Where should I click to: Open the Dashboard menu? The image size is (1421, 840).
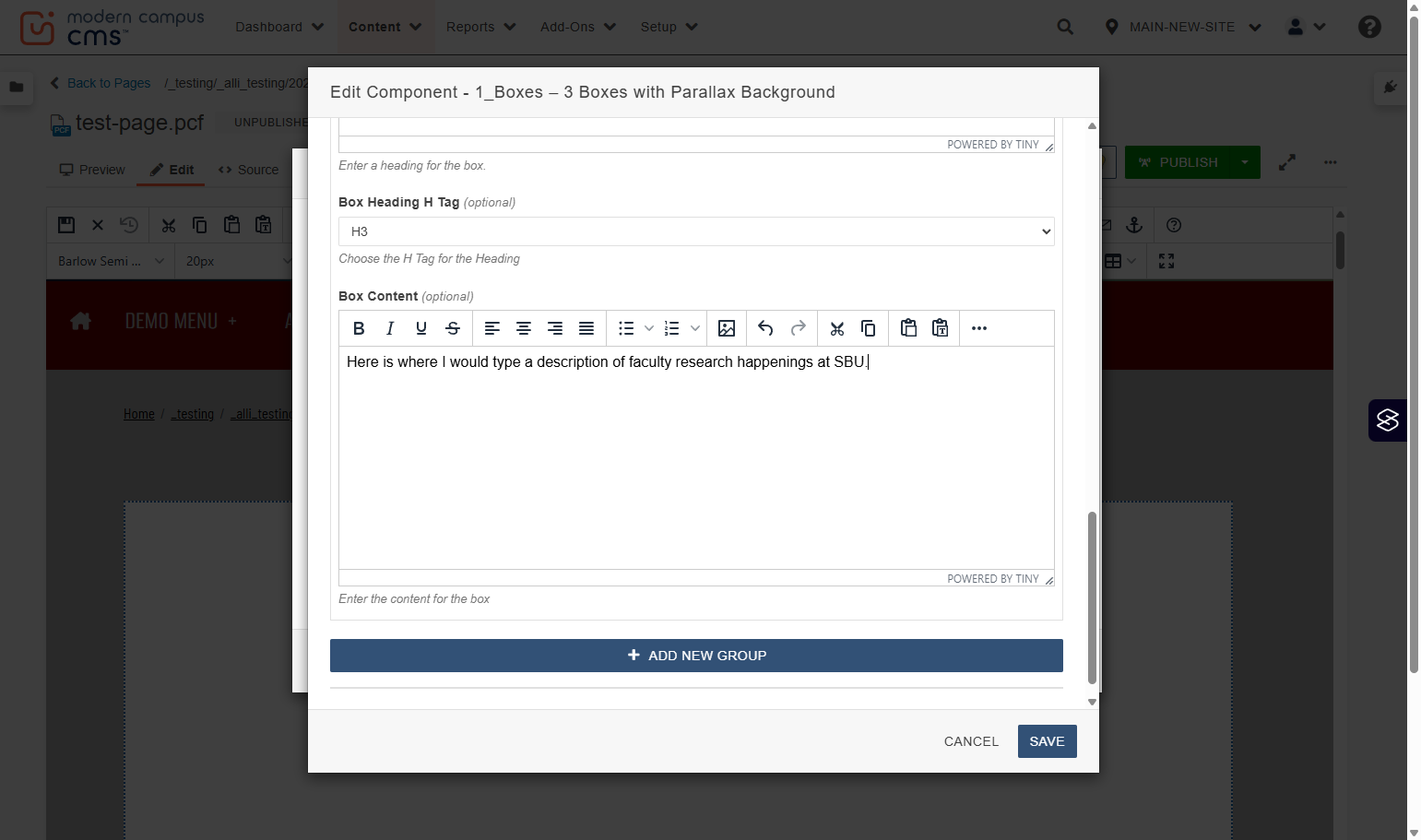click(279, 27)
